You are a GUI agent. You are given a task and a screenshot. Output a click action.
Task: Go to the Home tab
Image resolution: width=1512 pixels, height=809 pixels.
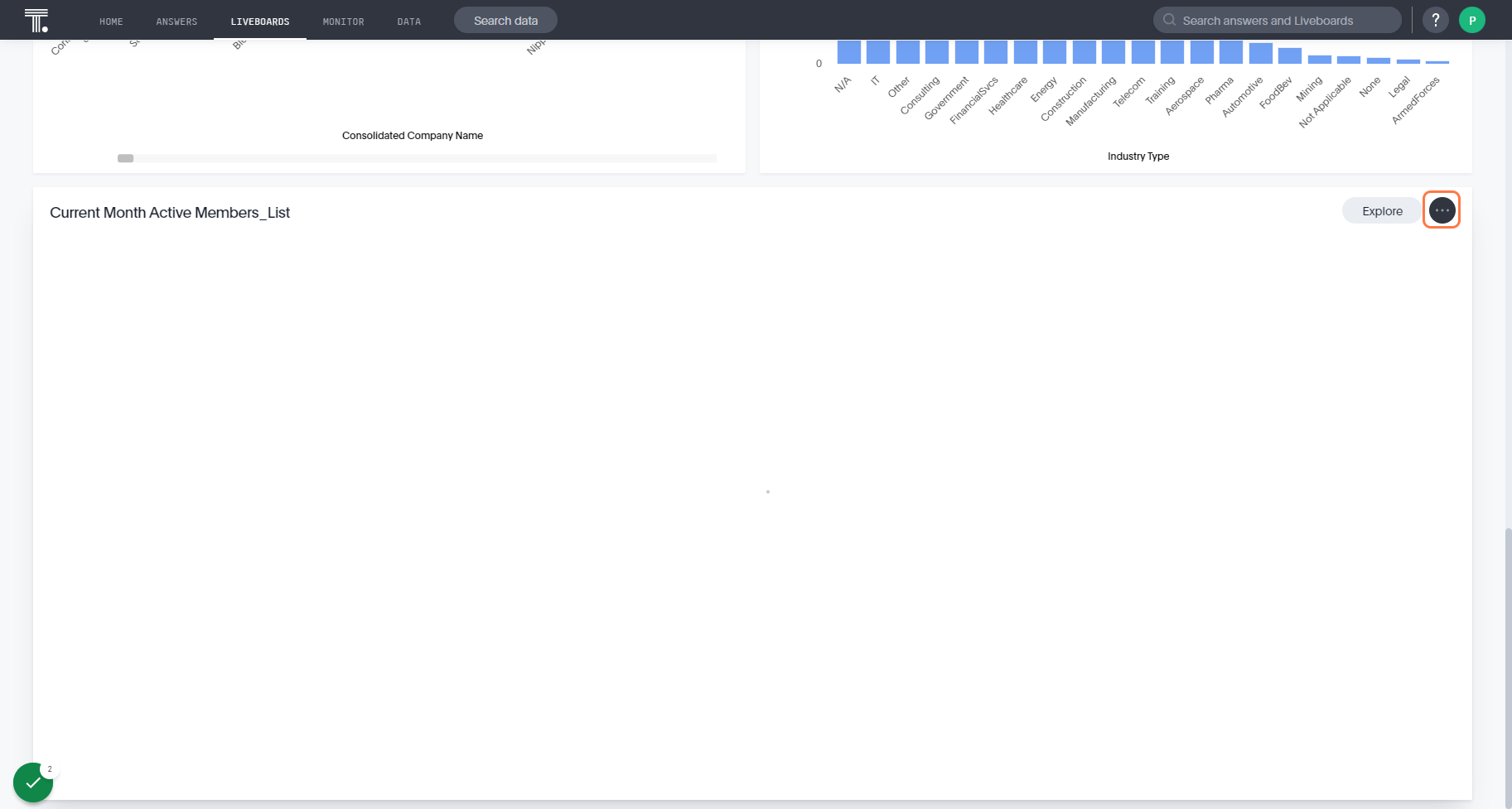111,22
